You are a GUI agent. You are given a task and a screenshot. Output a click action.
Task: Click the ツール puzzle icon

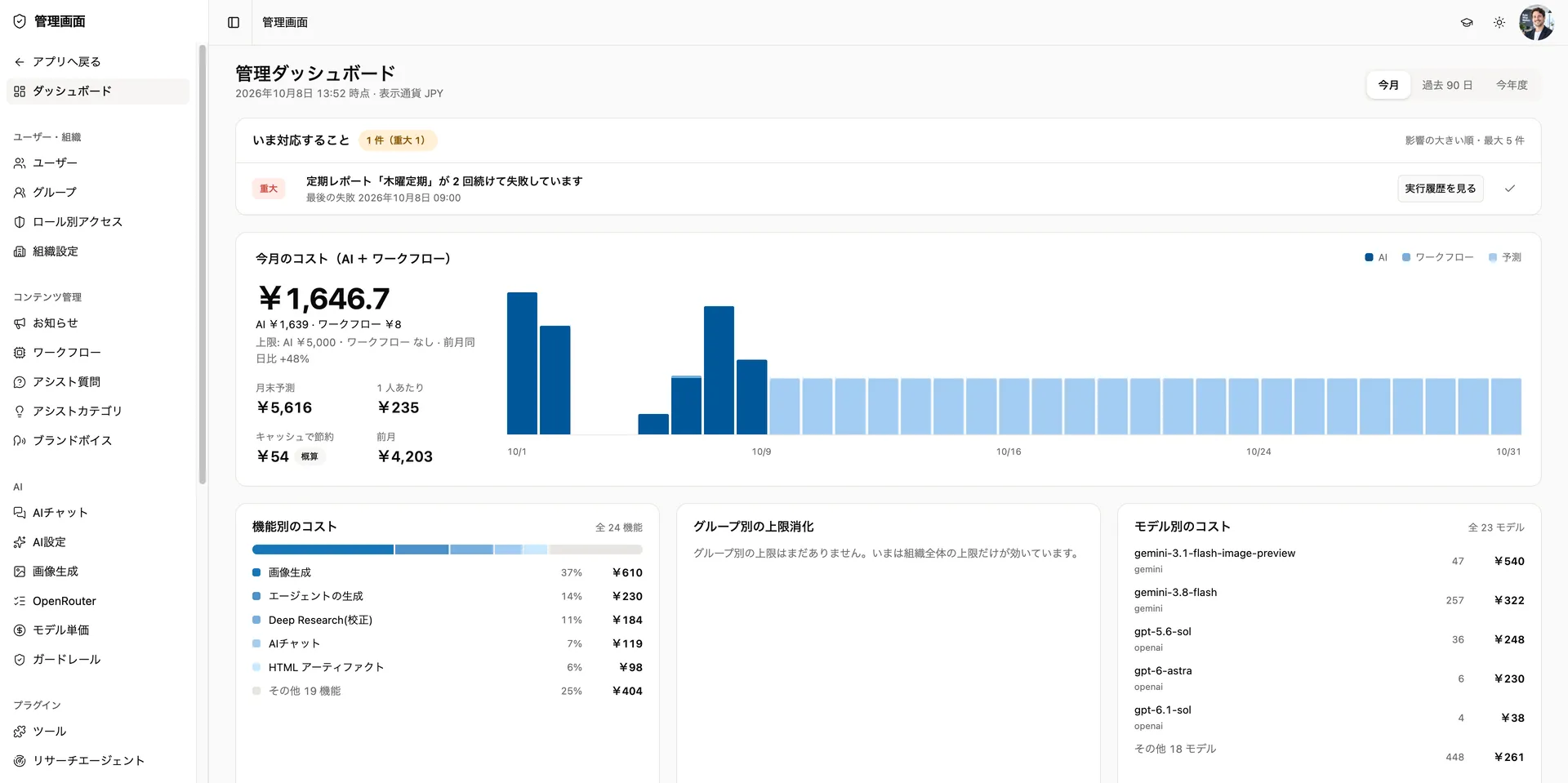20,732
